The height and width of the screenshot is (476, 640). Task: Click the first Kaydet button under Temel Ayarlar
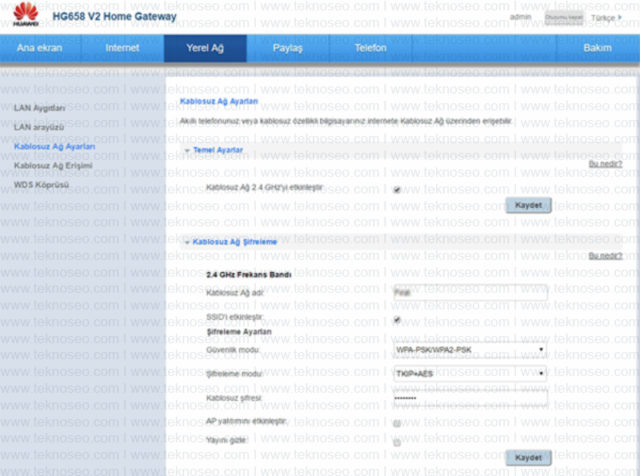pos(529,205)
